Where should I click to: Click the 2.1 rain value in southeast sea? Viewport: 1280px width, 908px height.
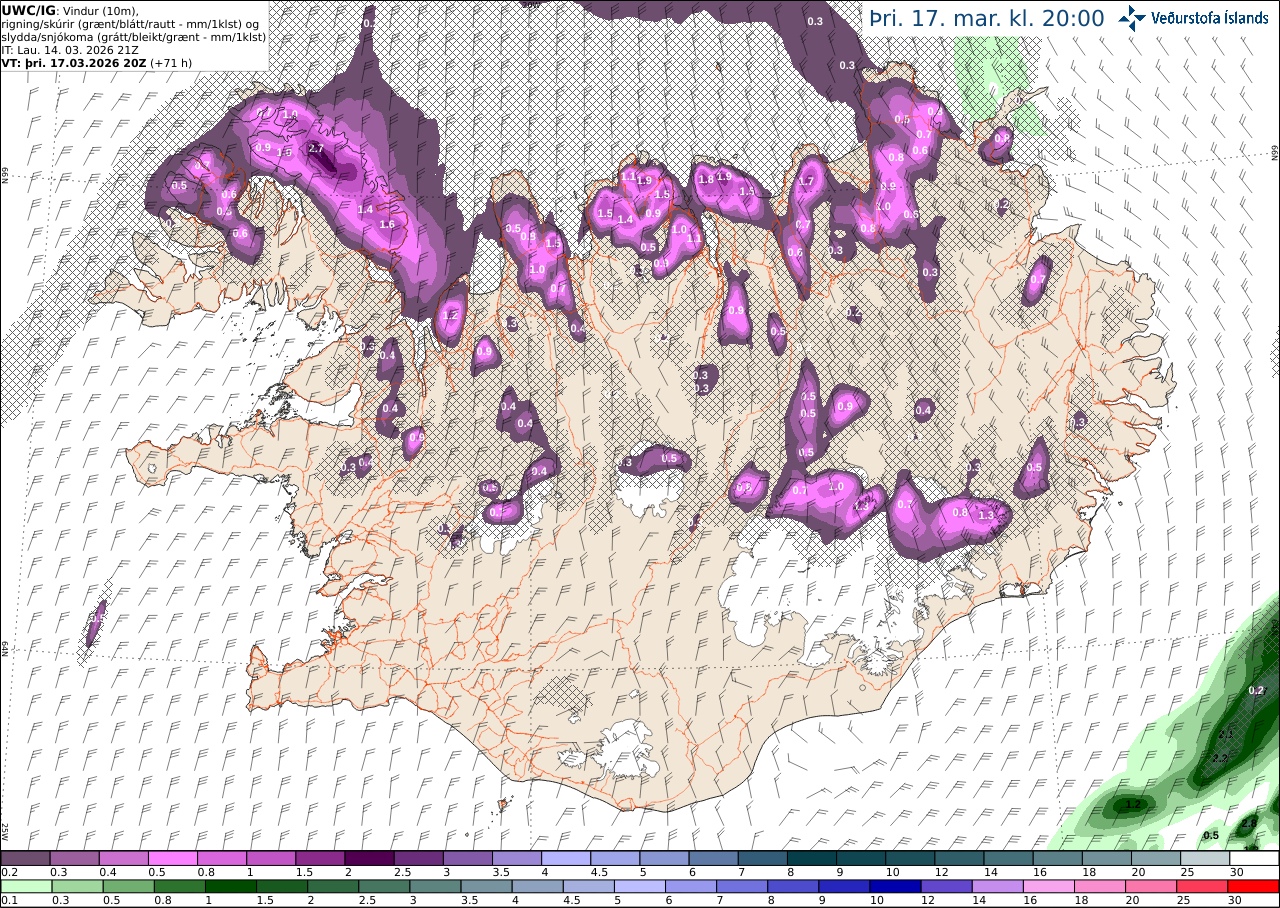pos(1226,734)
